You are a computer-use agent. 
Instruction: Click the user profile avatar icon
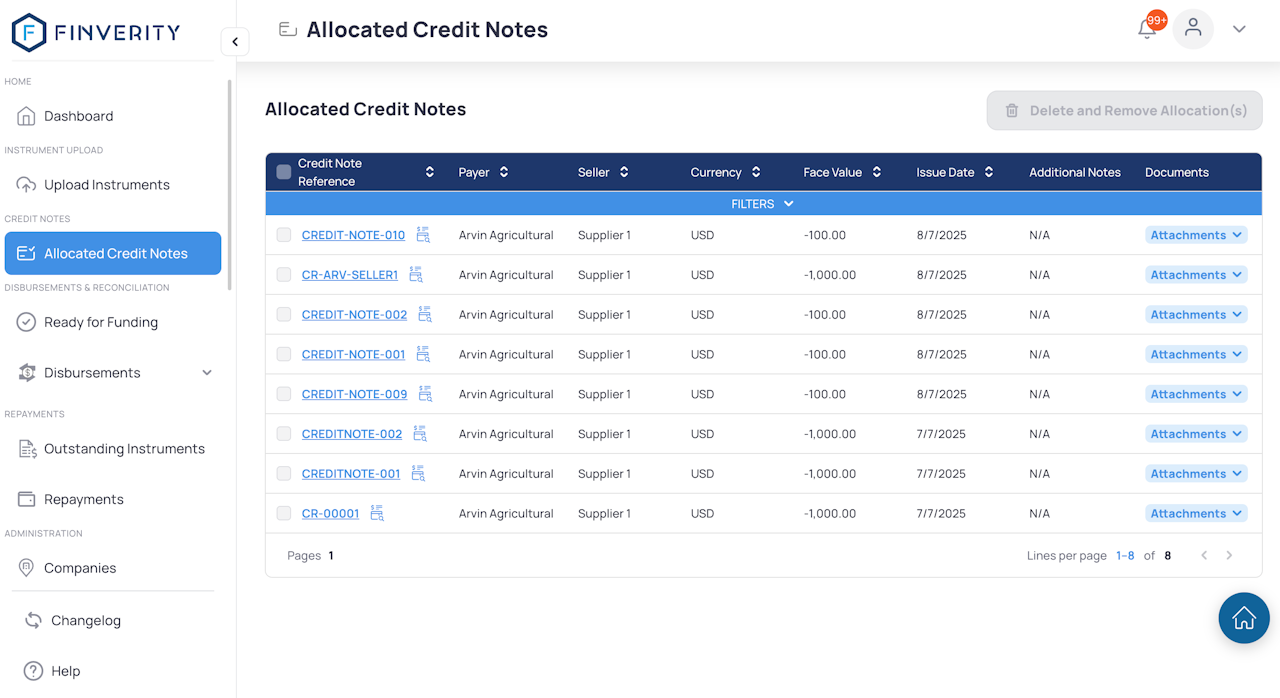1193,29
